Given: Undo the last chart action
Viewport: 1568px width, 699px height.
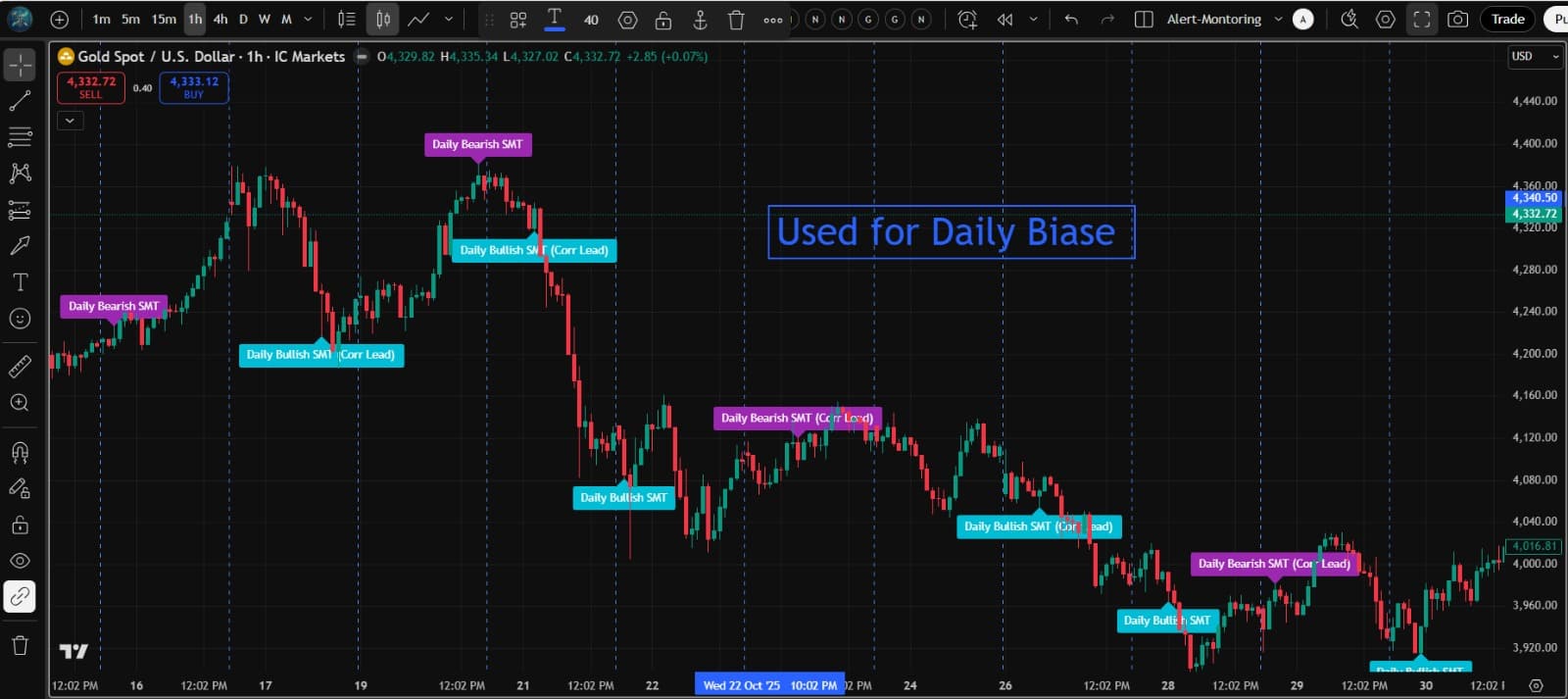Looking at the screenshot, I should [1071, 19].
